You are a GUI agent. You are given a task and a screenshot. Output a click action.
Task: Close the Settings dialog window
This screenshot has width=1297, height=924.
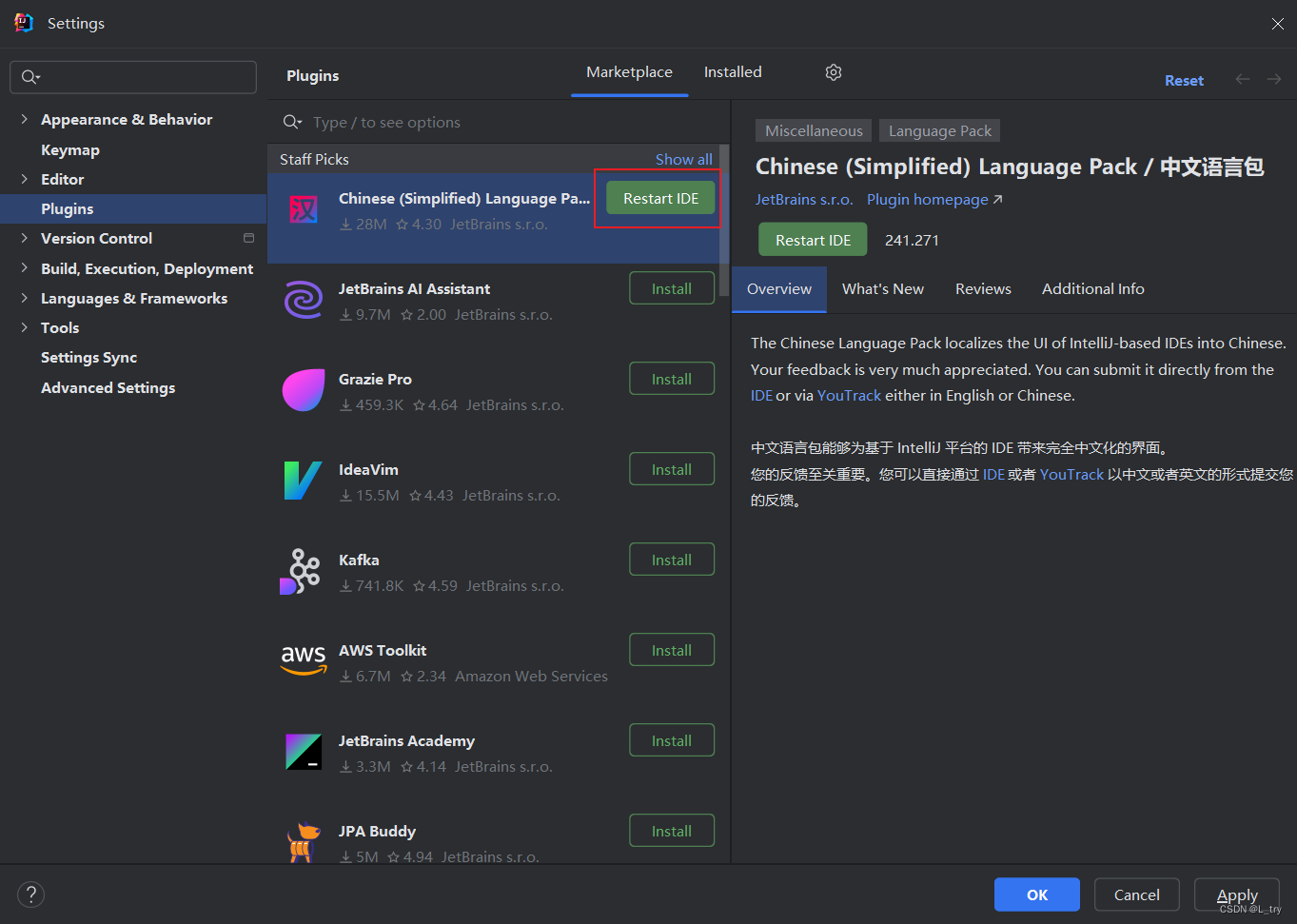pyautogui.click(x=1277, y=24)
